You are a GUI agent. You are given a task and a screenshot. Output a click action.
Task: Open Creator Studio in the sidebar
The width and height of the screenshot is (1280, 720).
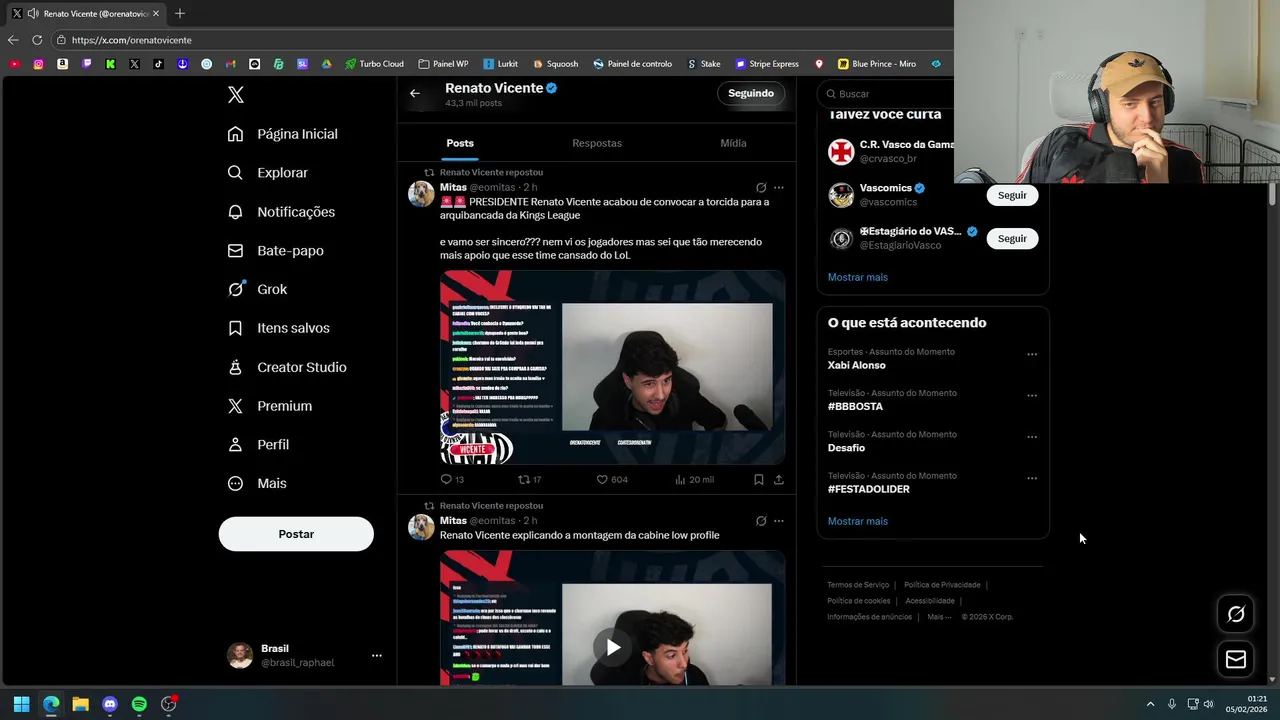(287, 367)
